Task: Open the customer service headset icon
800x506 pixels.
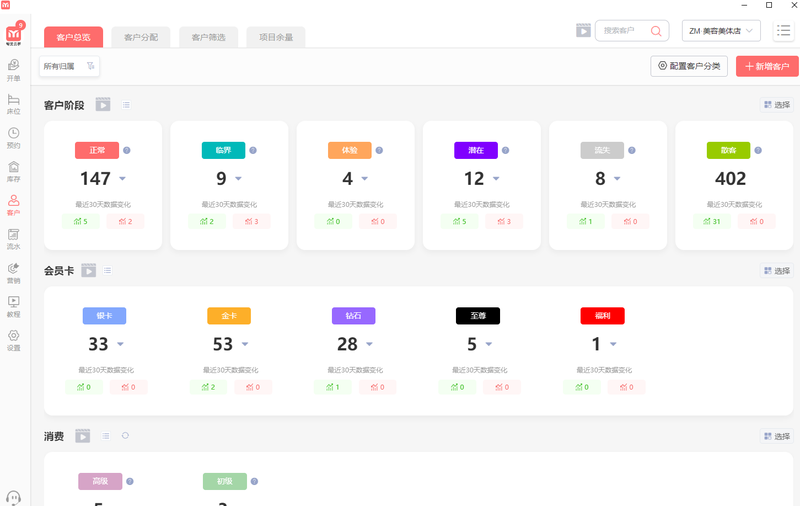Action: point(14,498)
